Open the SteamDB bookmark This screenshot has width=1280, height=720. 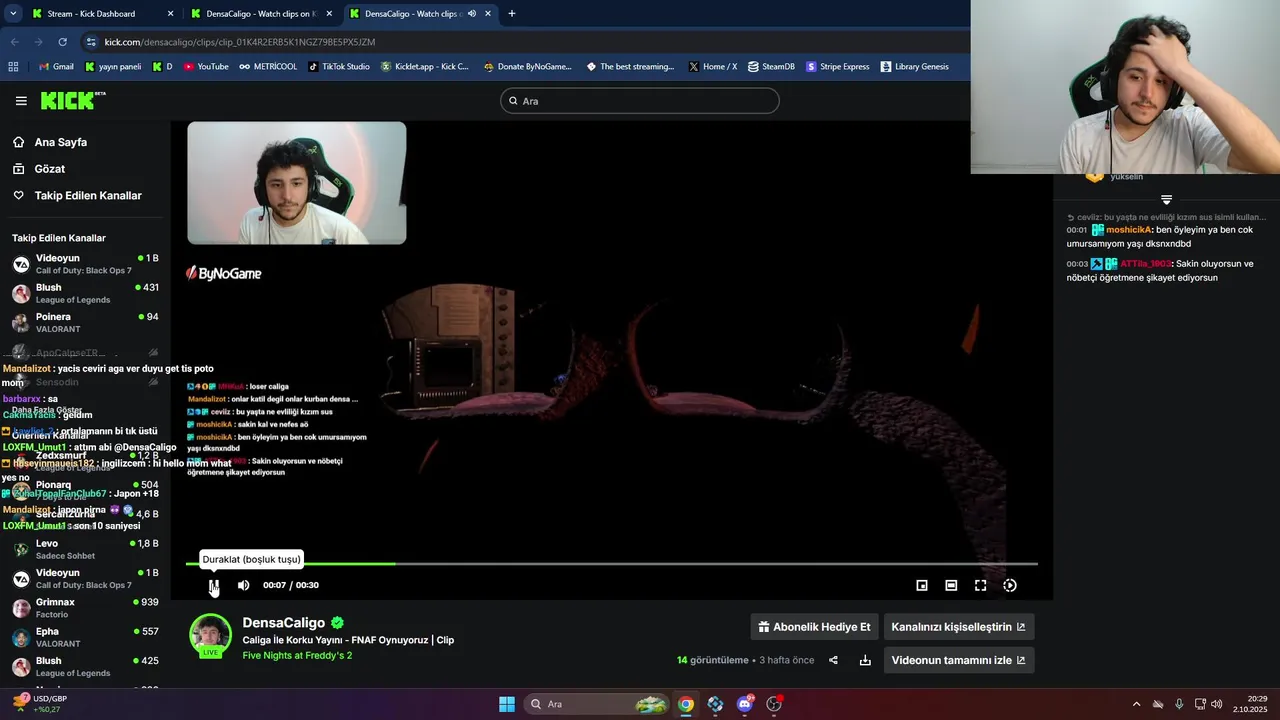[771, 67]
